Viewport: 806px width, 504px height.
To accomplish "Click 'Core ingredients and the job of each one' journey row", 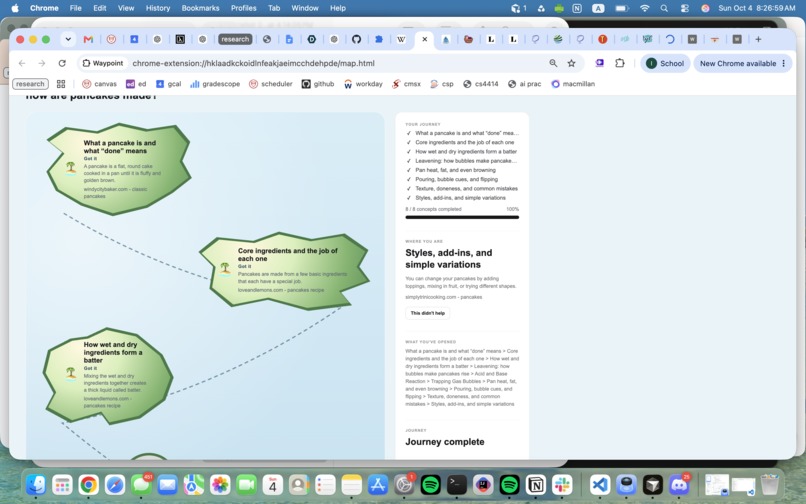I will (x=462, y=142).
